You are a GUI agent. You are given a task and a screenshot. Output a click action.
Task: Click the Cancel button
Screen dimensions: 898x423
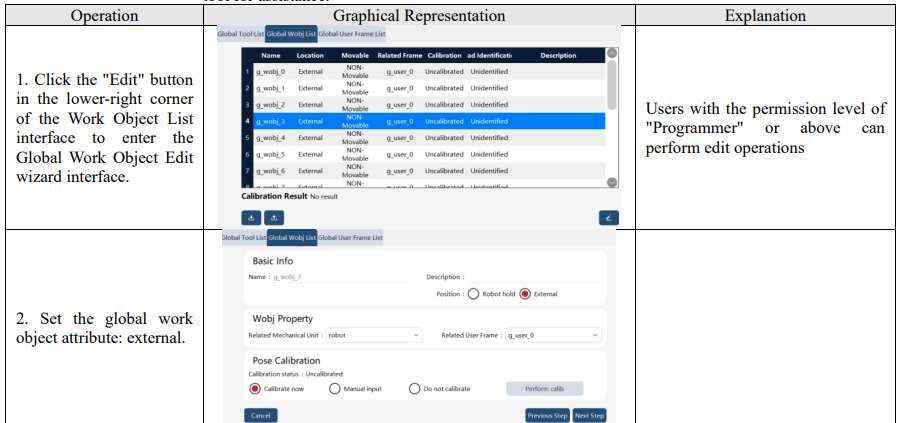[x=261, y=416]
